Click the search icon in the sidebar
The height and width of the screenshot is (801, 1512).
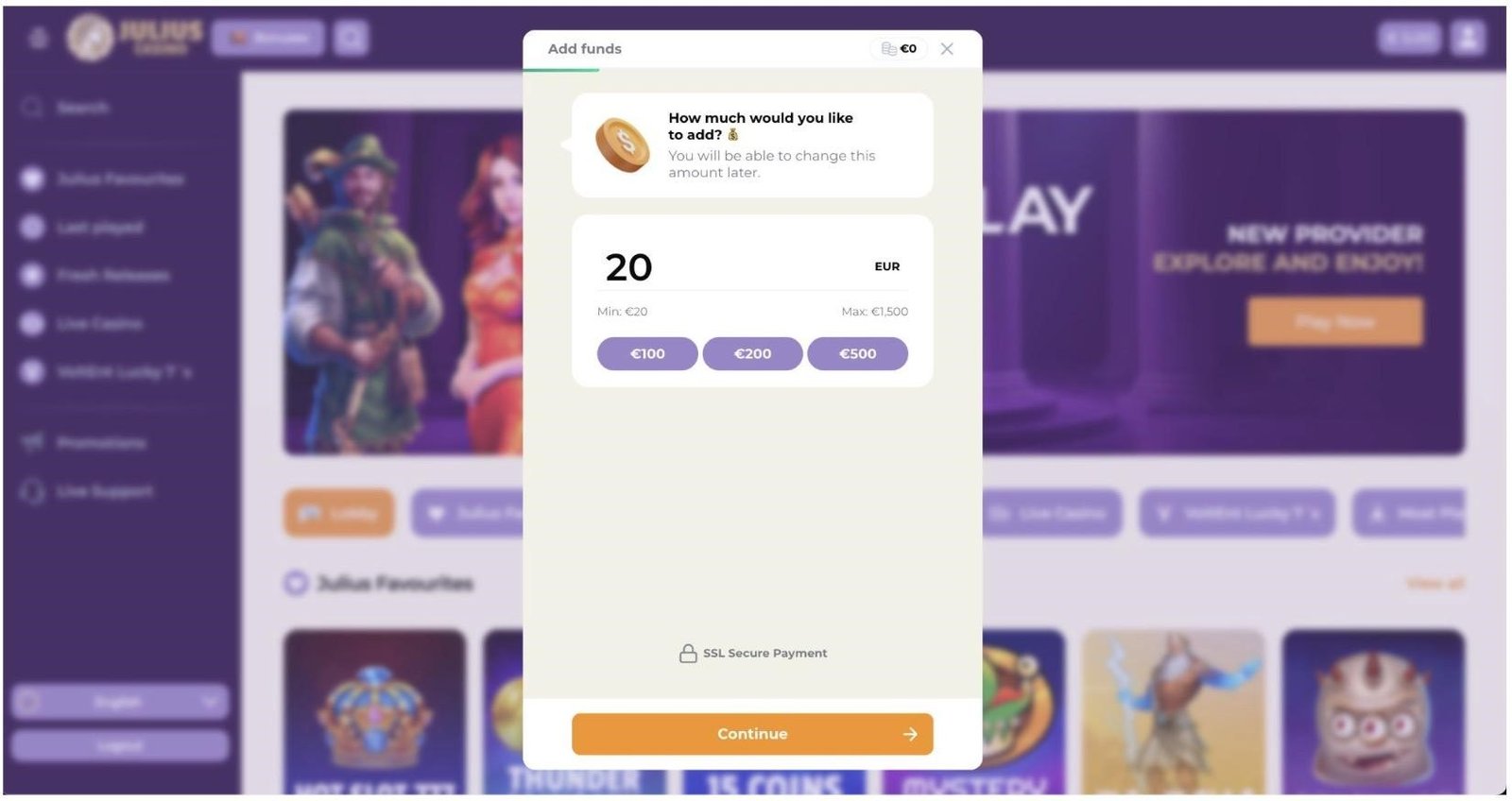pos(32,108)
